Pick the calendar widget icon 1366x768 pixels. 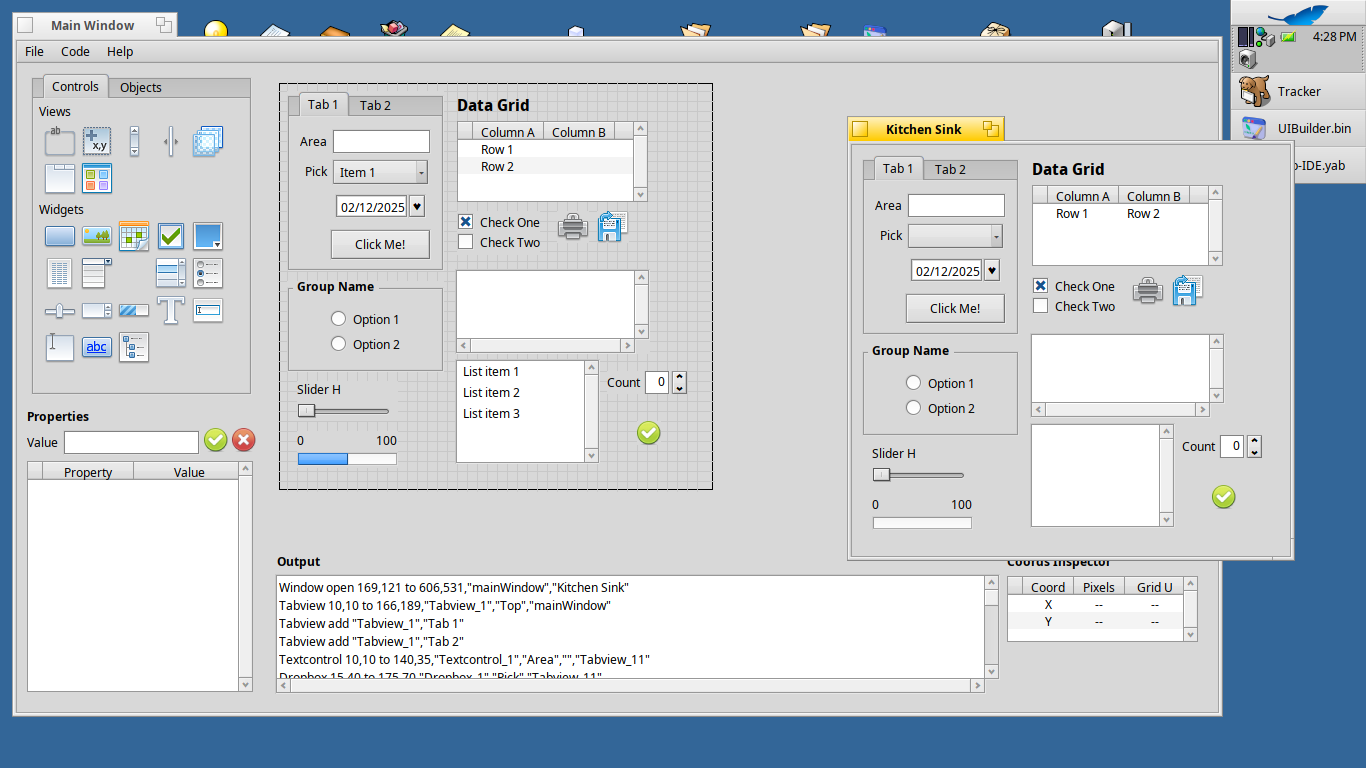click(x=133, y=236)
